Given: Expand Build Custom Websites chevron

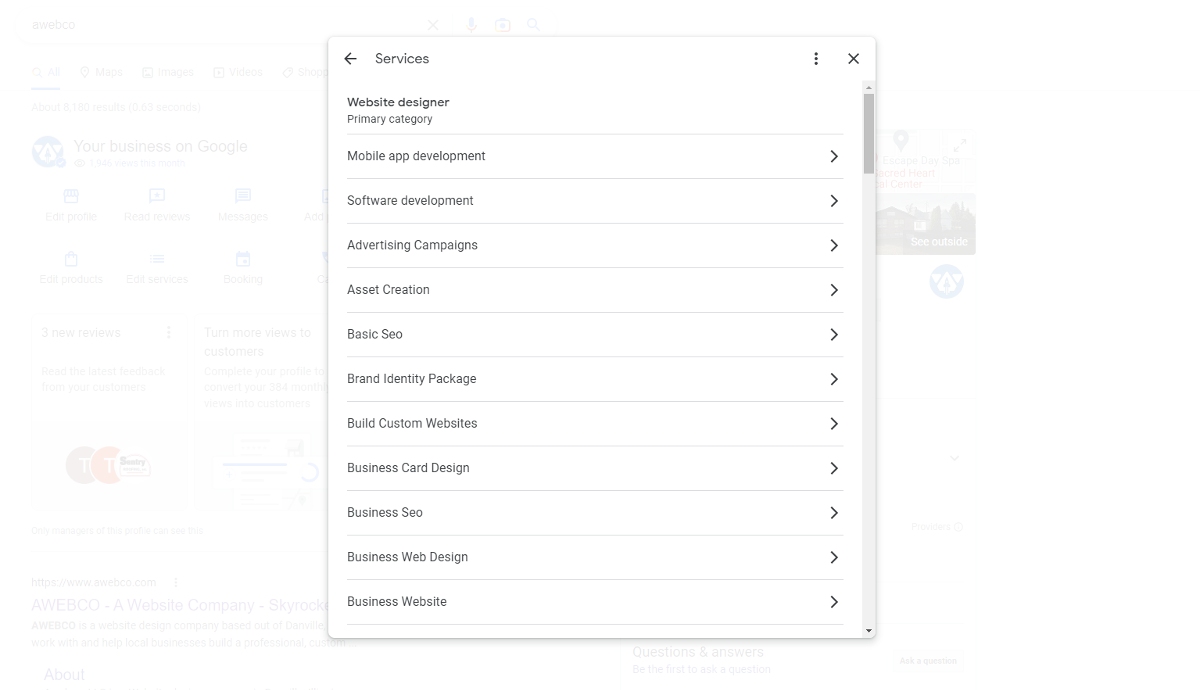Looking at the screenshot, I should [x=834, y=423].
